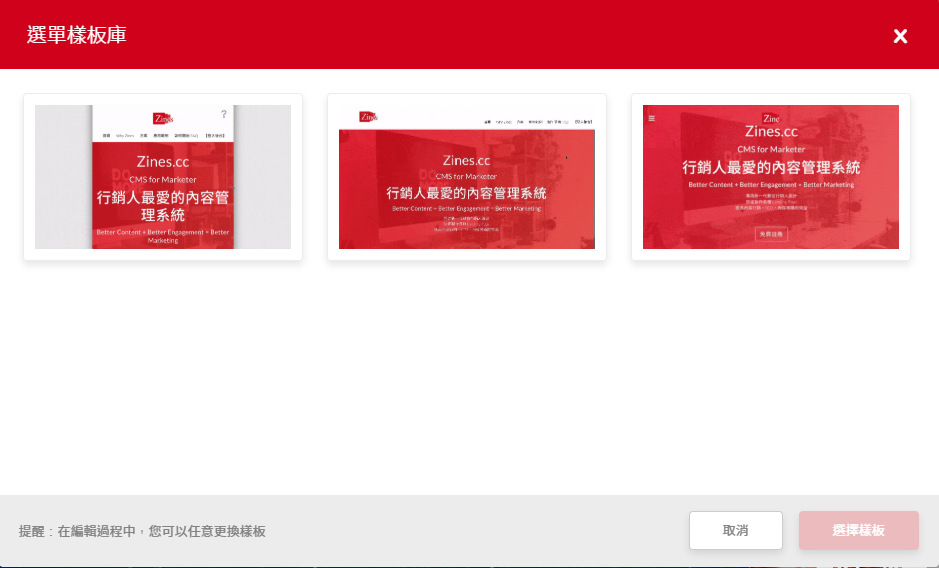Click the question mark icon in first template
Image resolution: width=939 pixels, height=568 pixels.
pos(224,114)
